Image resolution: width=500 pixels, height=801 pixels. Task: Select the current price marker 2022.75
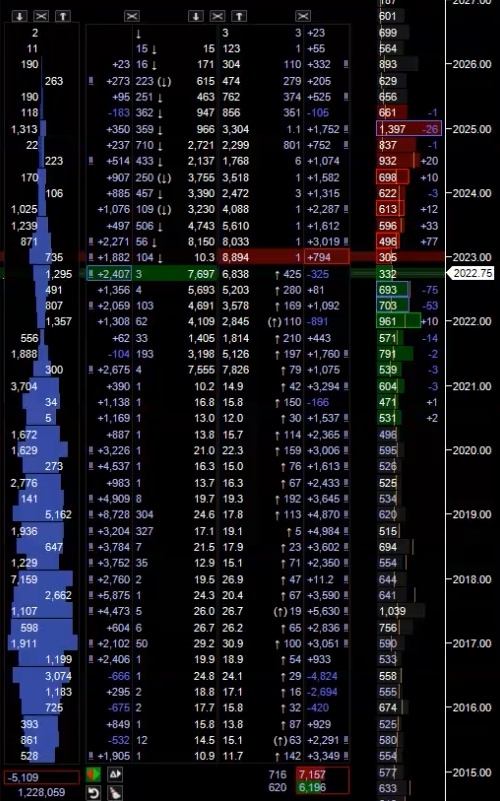[471, 273]
